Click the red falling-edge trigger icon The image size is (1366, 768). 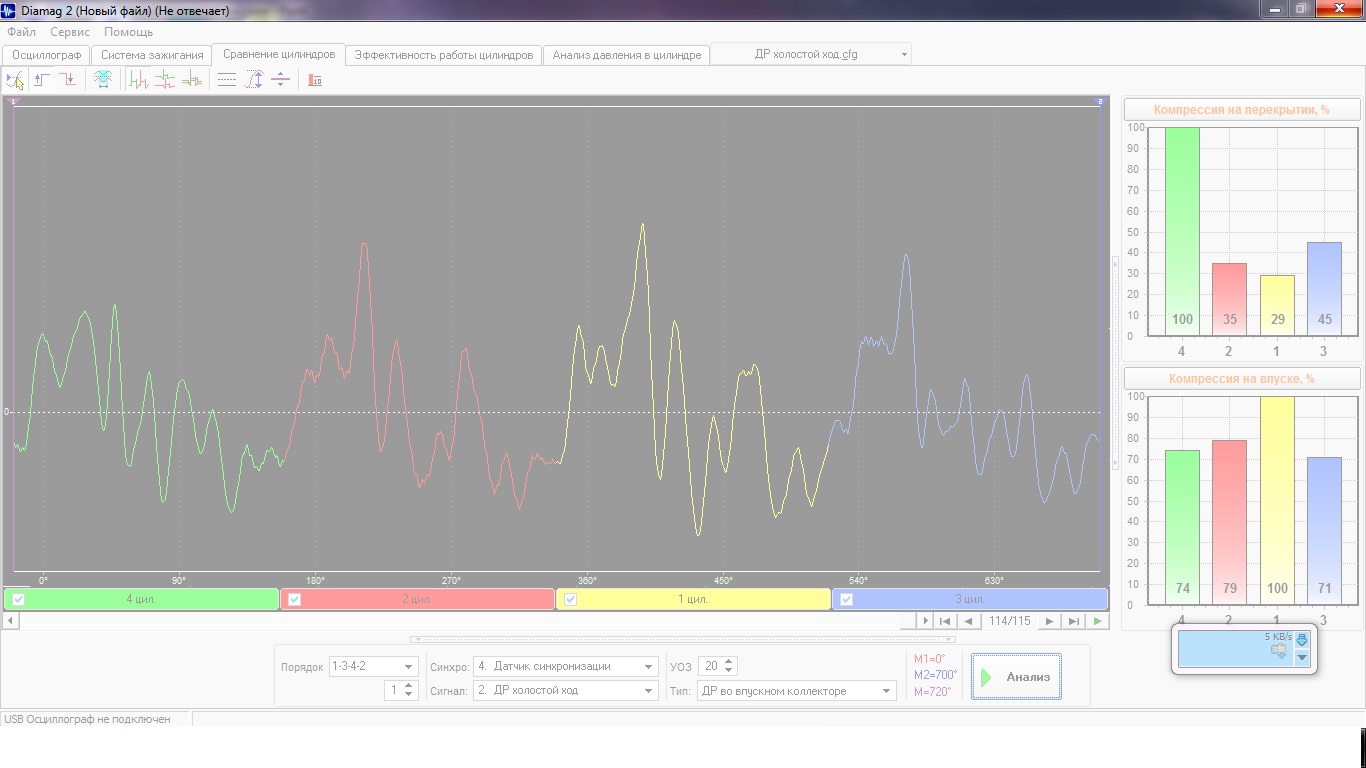pyautogui.click(x=67, y=80)
